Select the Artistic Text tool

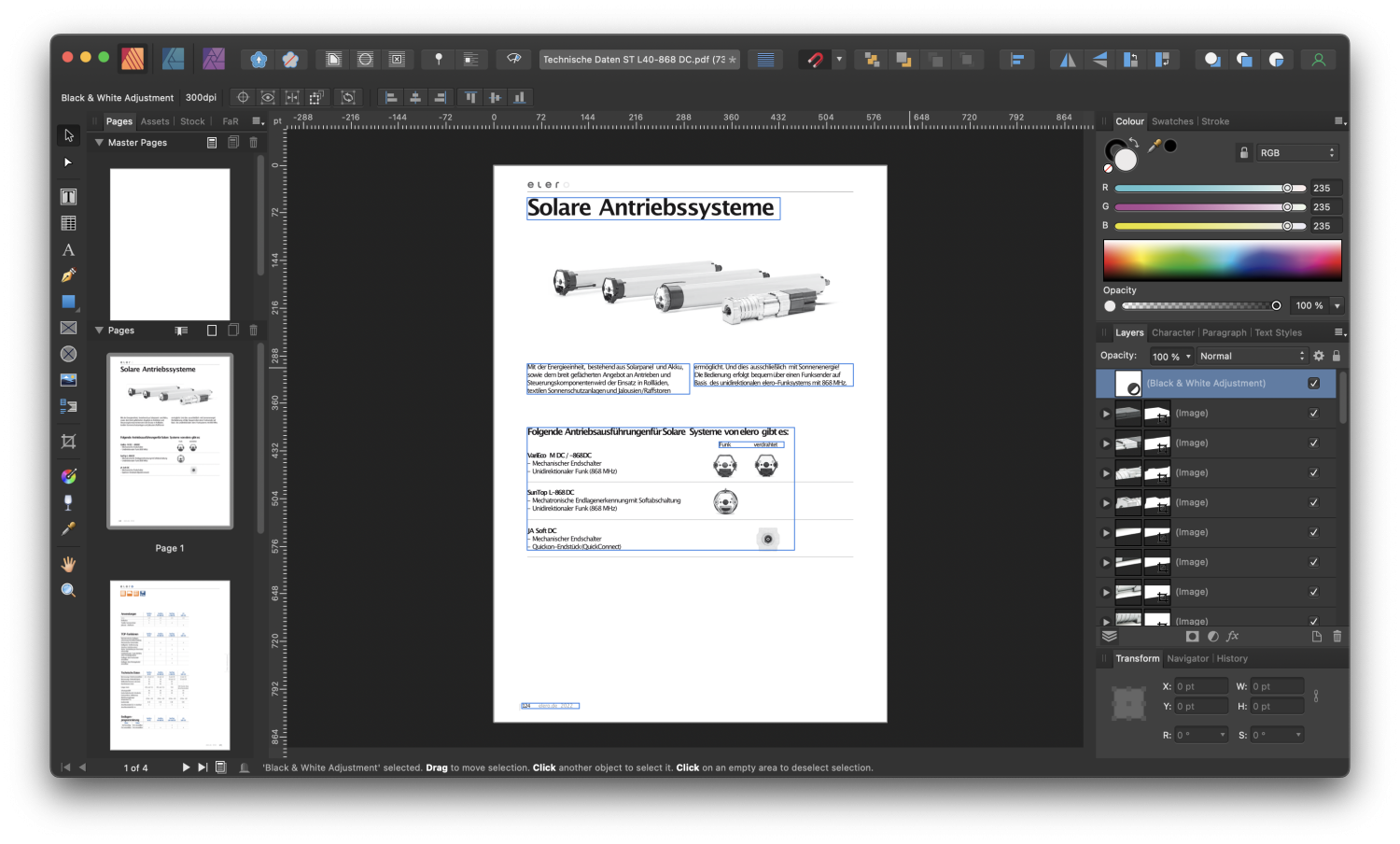pyautogui.click(x=67, y=249)
